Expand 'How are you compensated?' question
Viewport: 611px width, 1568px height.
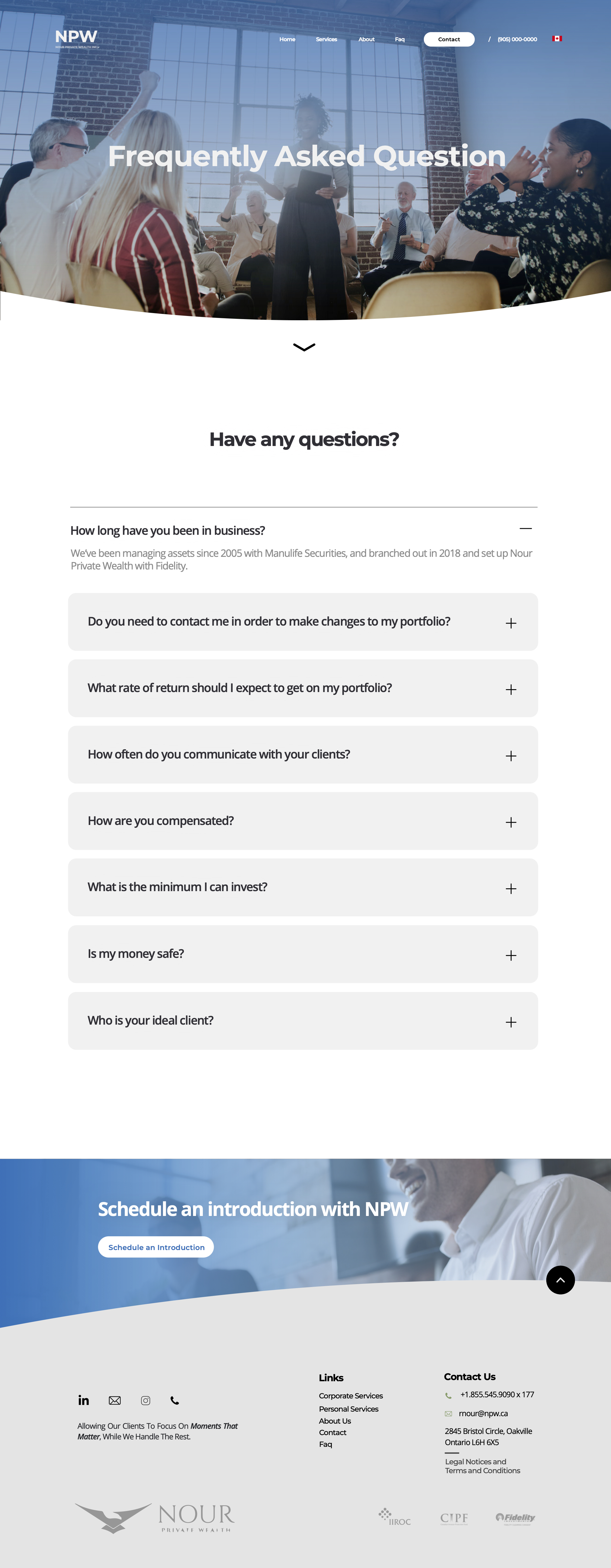510,822
